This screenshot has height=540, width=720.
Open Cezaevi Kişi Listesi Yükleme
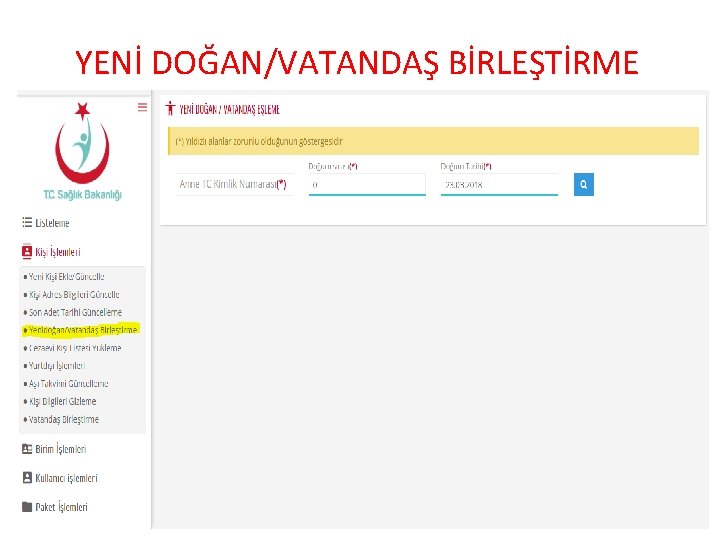point(75,348)
